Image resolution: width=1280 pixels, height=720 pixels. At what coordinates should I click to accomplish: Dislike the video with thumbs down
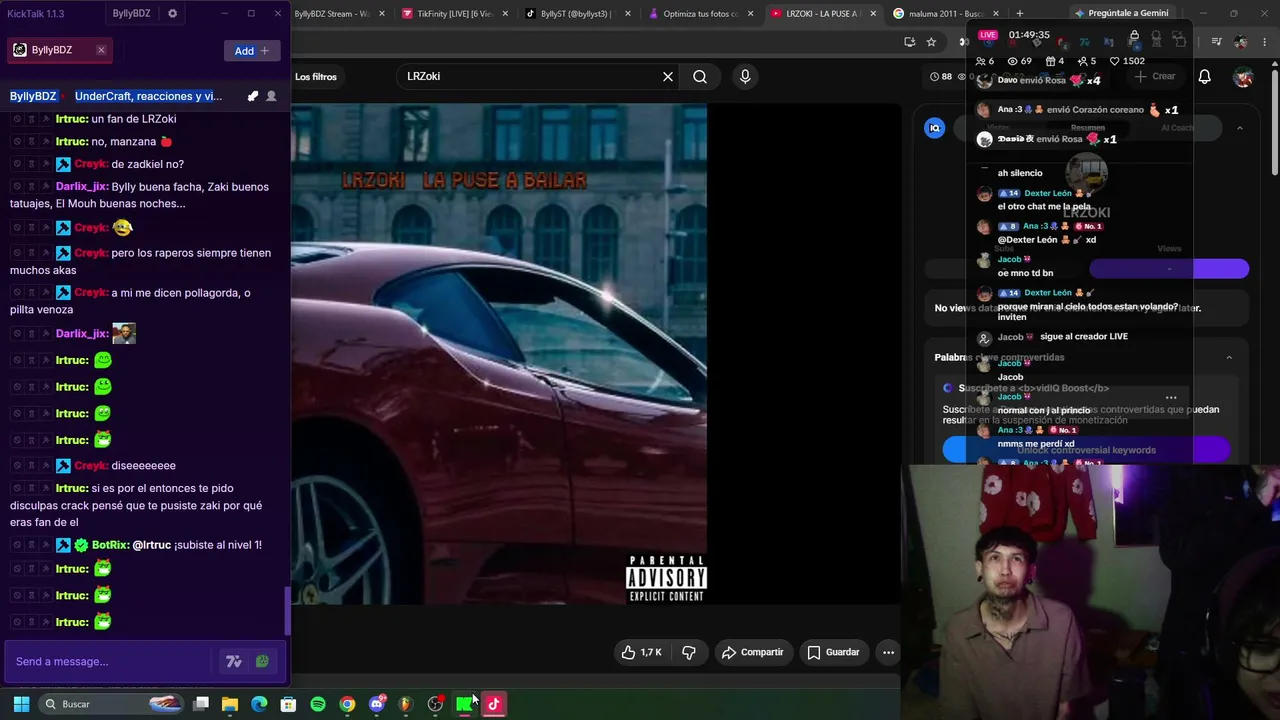(689, 652)
